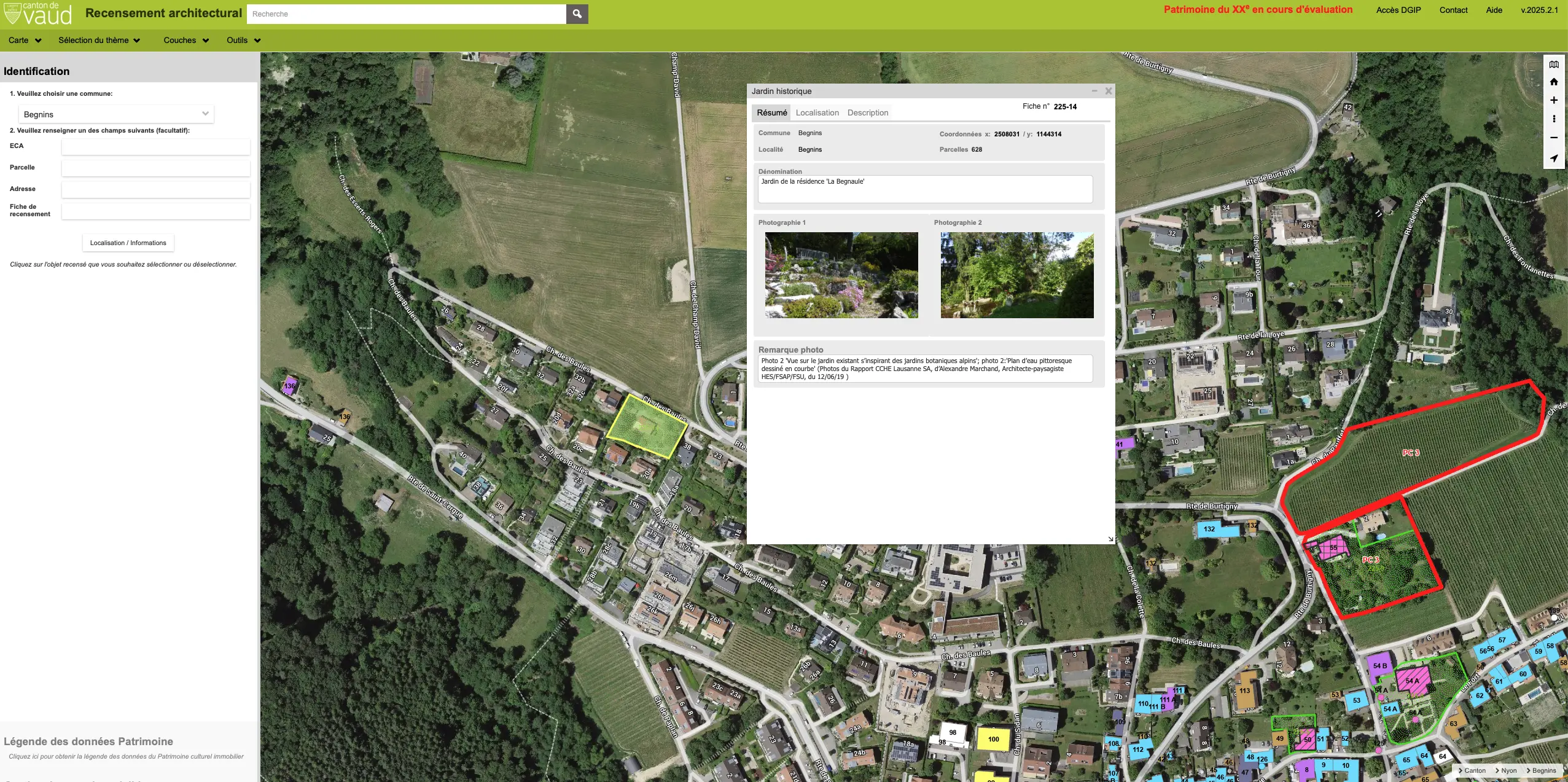
Task: Click the home extent icon
Action: pyautogui.click(x=1554, y=82)
